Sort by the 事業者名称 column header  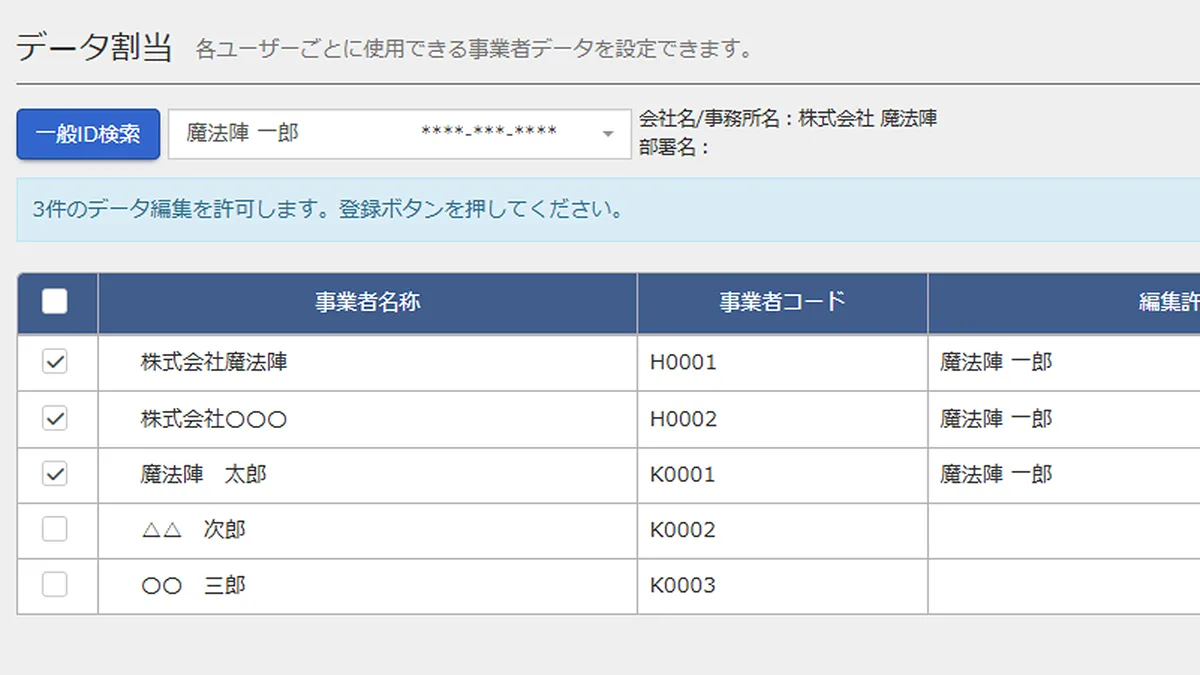[367, 303]
